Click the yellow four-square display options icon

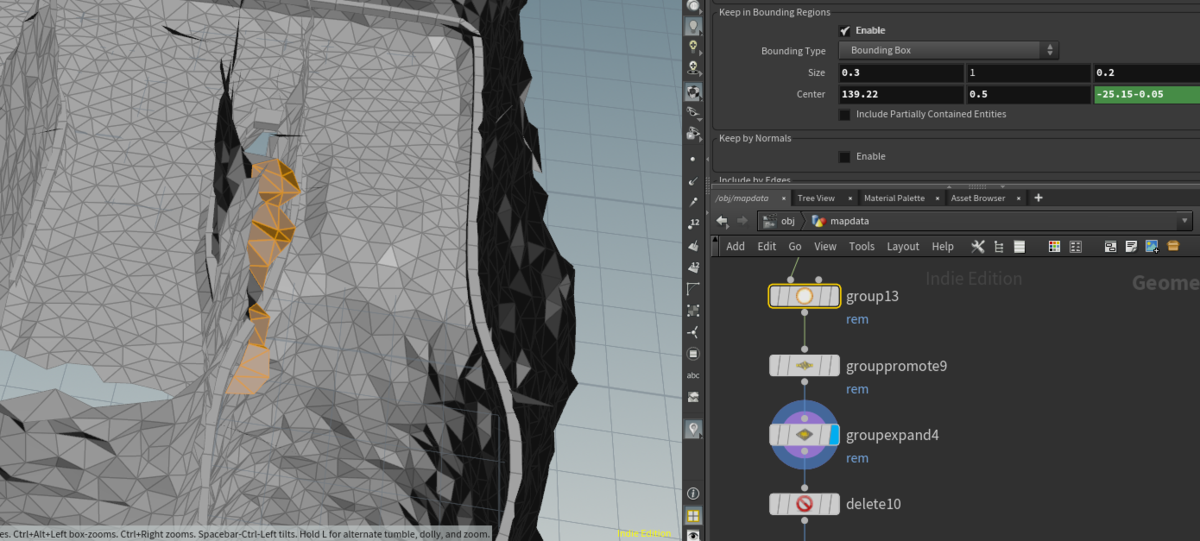[693, 516]
